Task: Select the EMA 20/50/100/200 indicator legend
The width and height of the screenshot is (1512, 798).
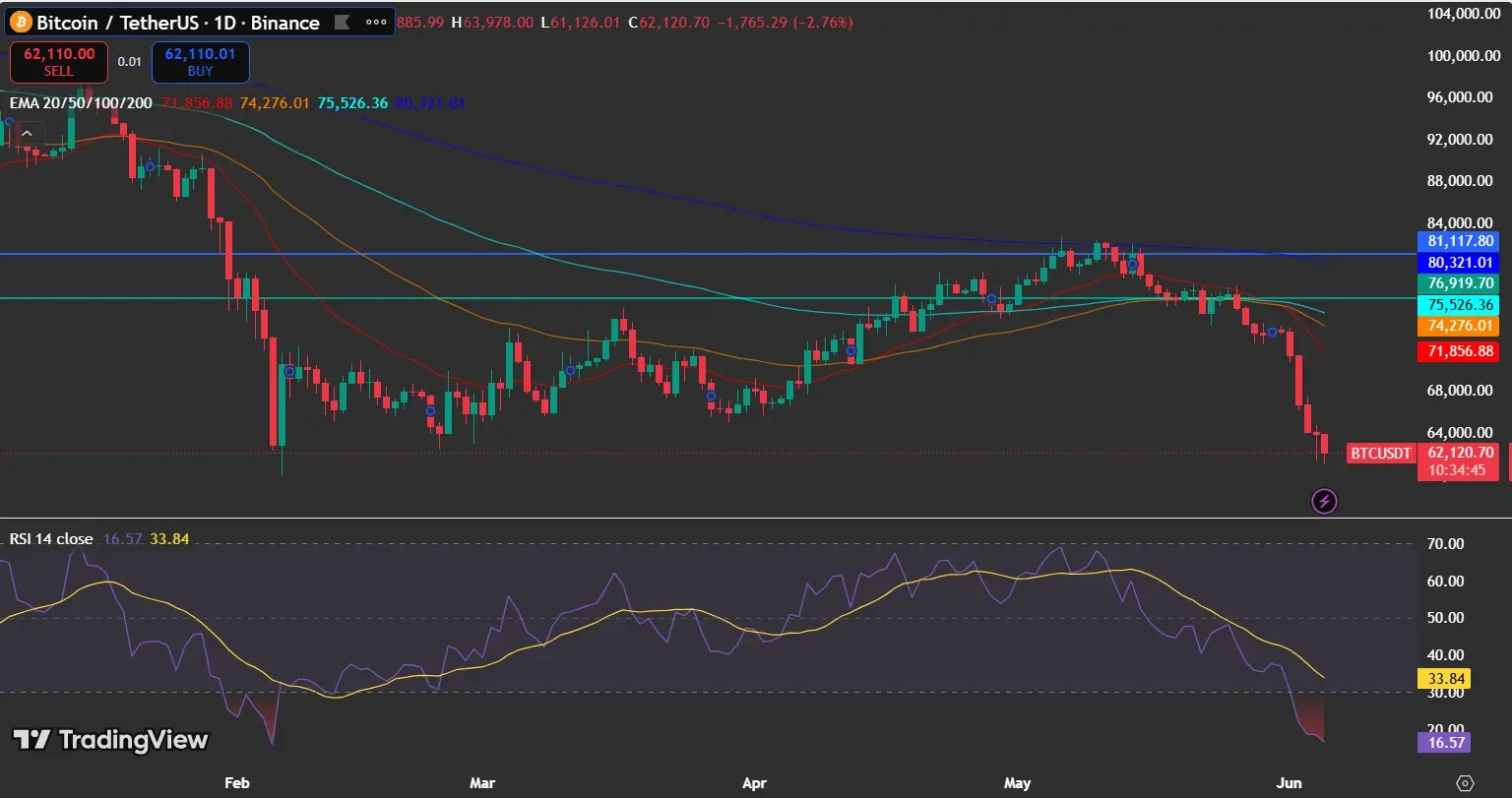Action: pos(81,102)
